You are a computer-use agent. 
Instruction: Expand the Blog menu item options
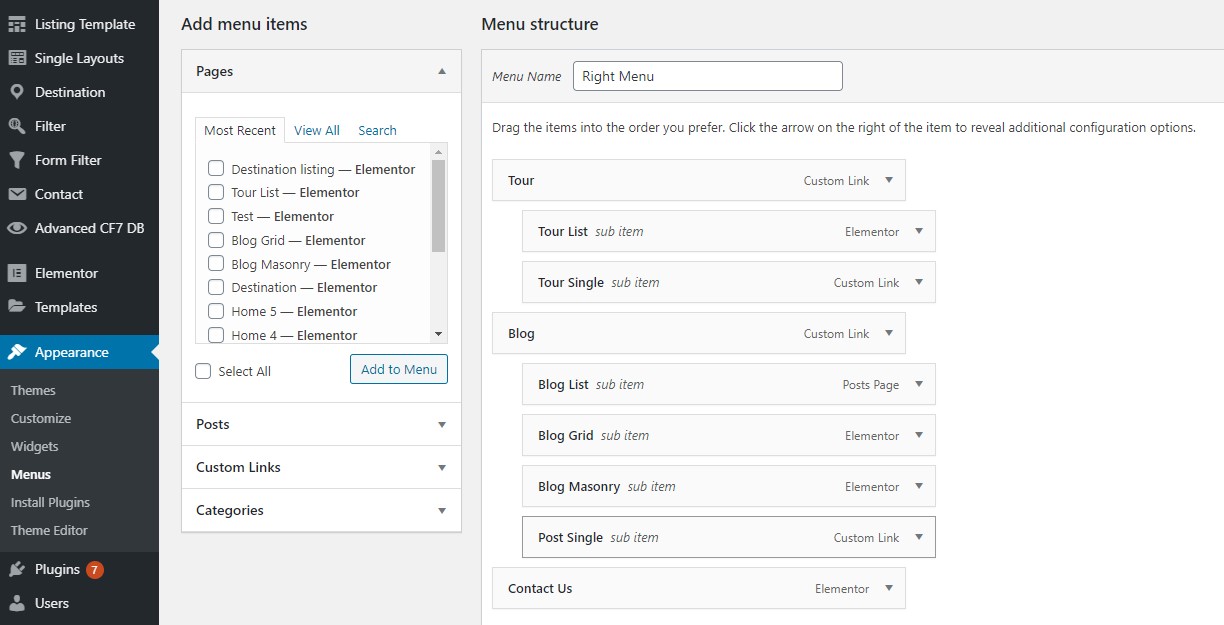[889, 334]
